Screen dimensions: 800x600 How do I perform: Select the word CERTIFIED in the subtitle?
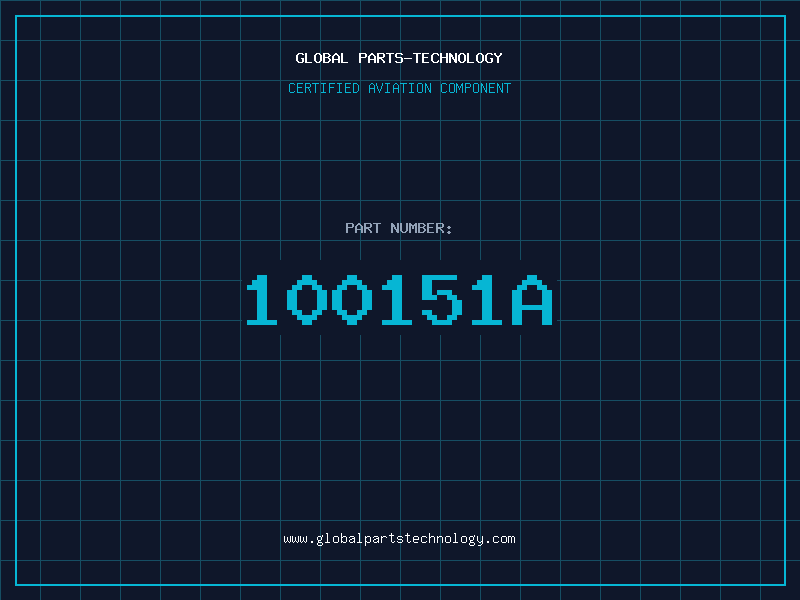point(324,88)
